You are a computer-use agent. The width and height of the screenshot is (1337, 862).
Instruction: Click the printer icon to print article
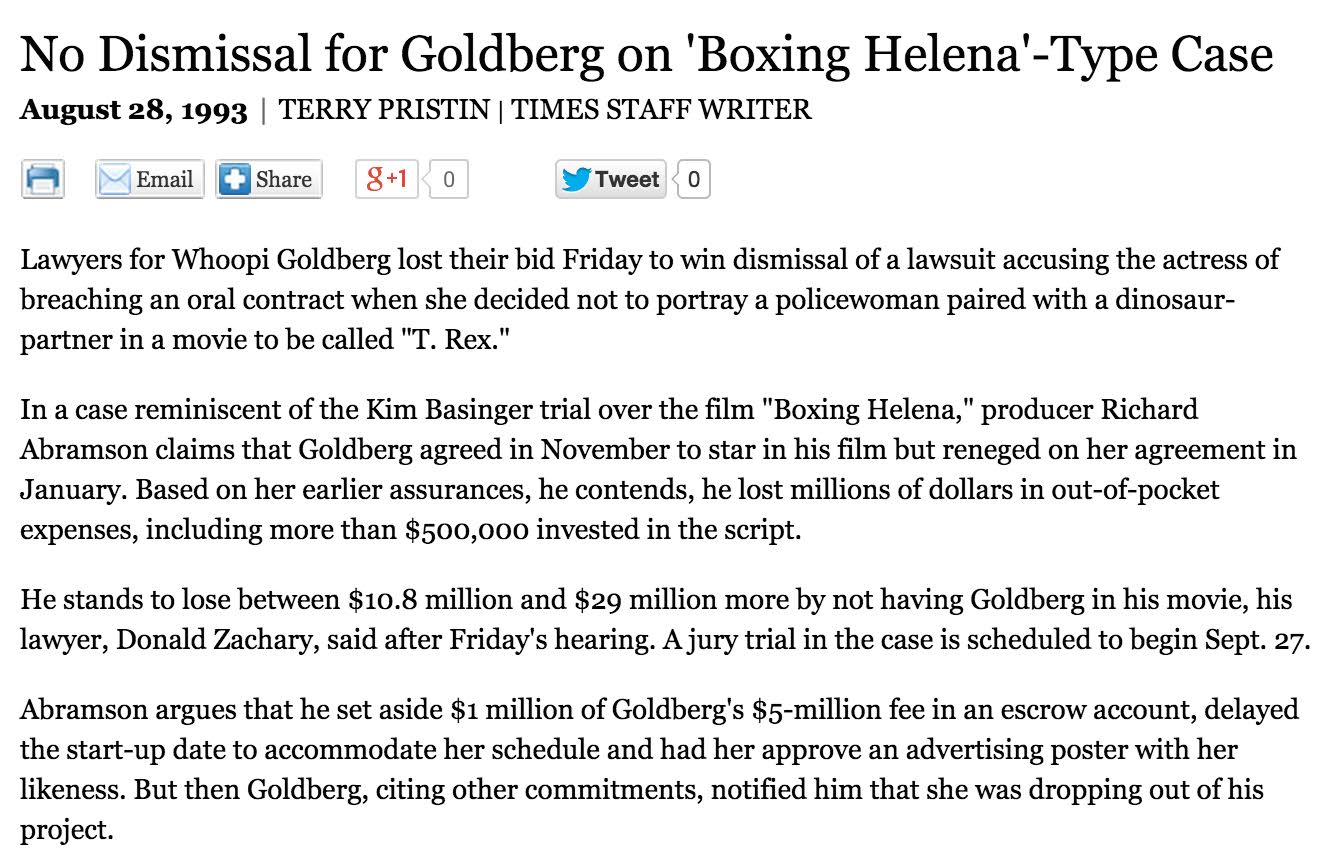coord(43,179)
